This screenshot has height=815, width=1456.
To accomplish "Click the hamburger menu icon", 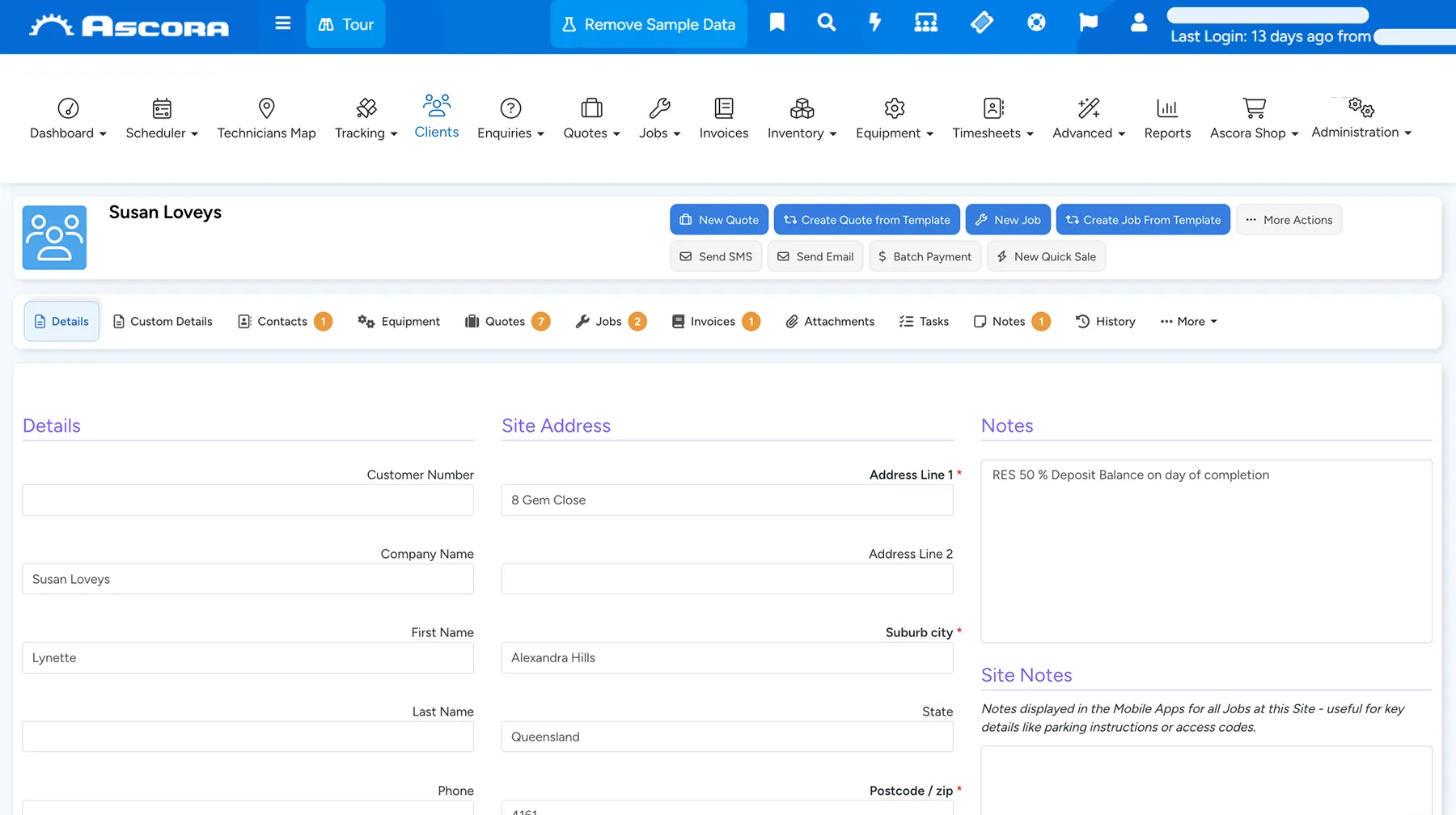I will pyautogui.click(x=282, y=23).
